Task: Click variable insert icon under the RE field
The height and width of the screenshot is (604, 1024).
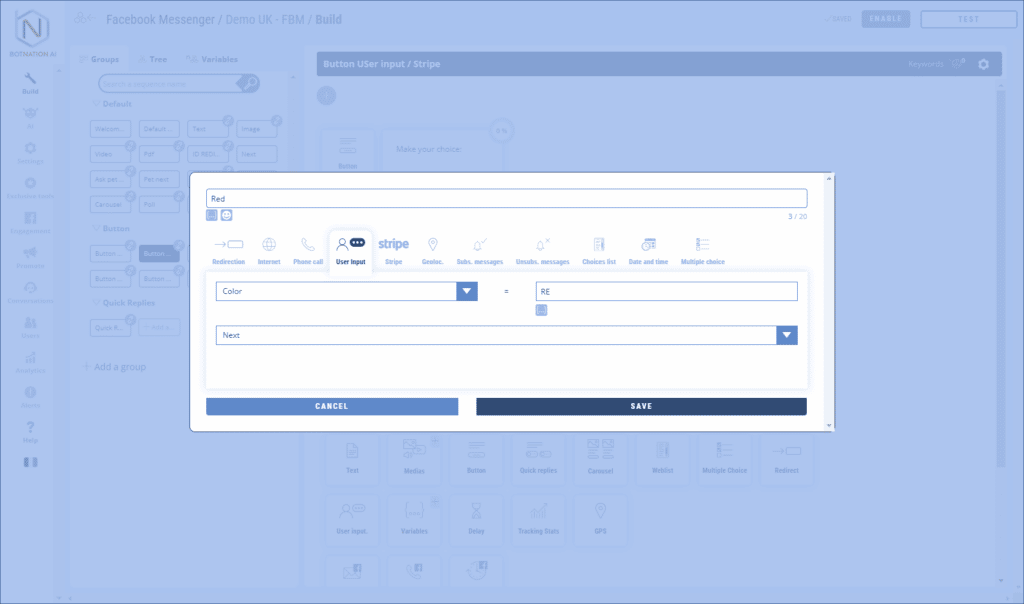Action: point(541,311)
